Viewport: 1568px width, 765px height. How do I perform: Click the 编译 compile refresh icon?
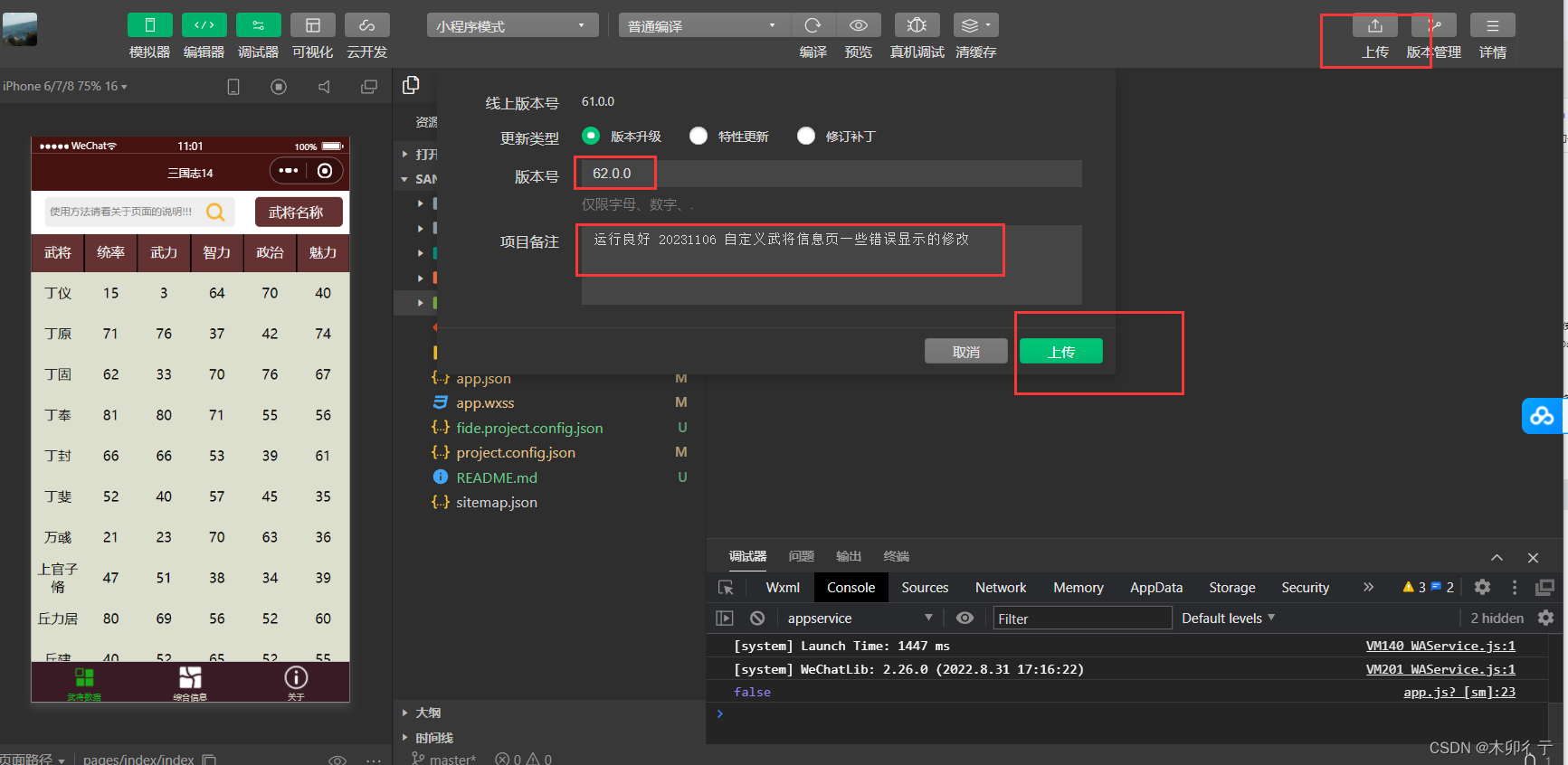point(813,25)
